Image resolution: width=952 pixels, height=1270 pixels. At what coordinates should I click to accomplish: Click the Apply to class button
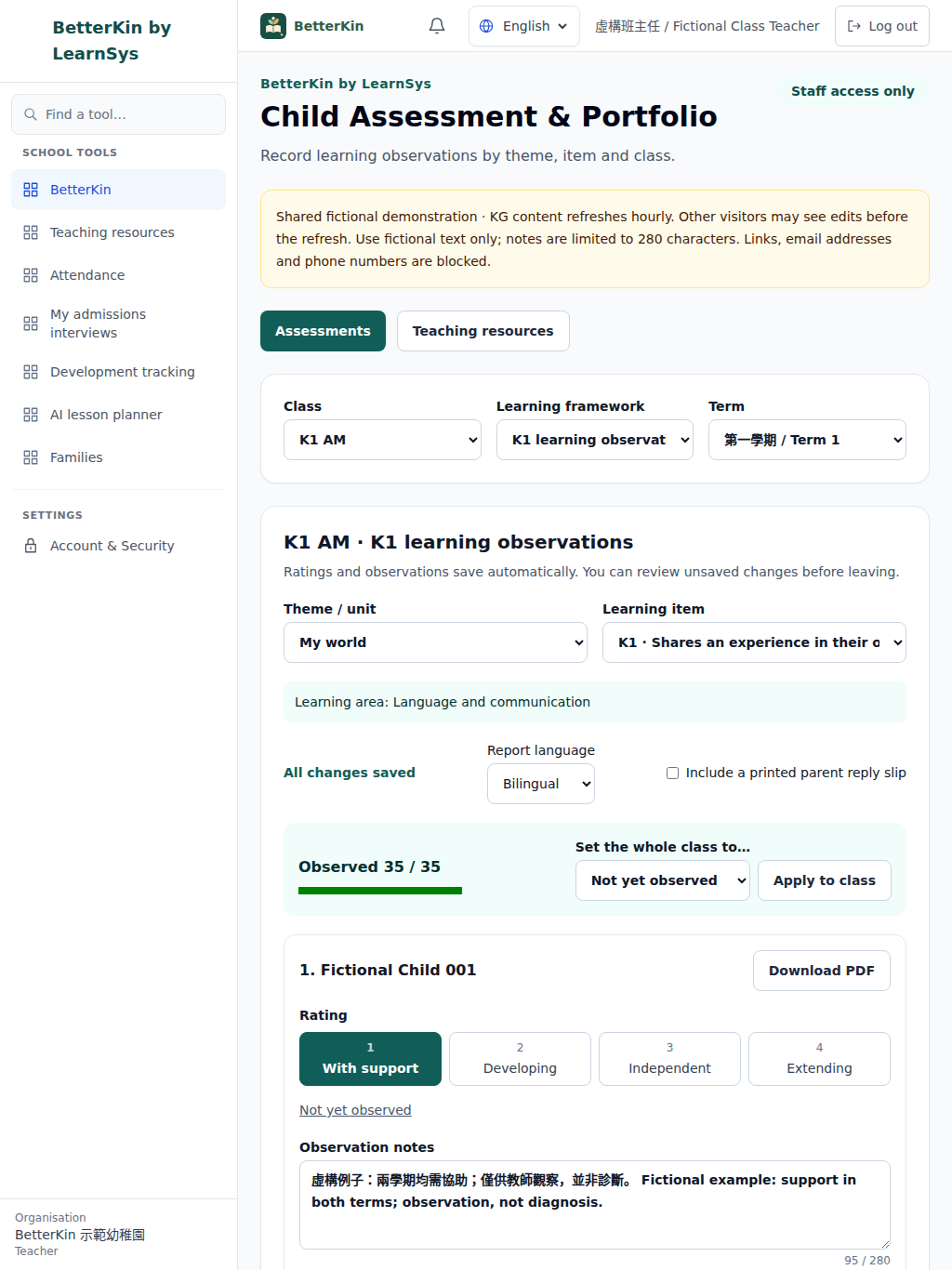pyautogui.click(x=825, y=880)
